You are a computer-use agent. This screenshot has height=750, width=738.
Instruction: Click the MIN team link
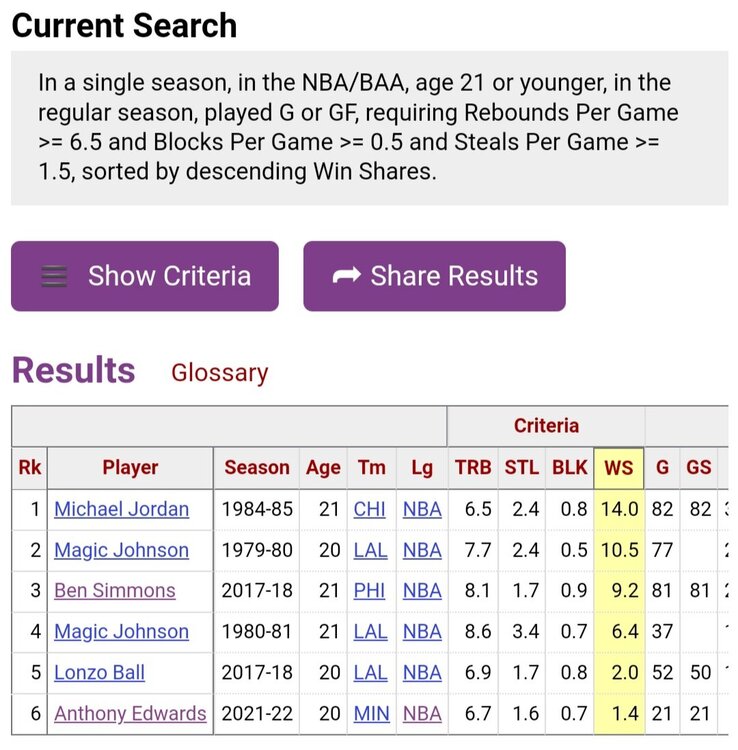pyautogui.click(x=370, y=713)
